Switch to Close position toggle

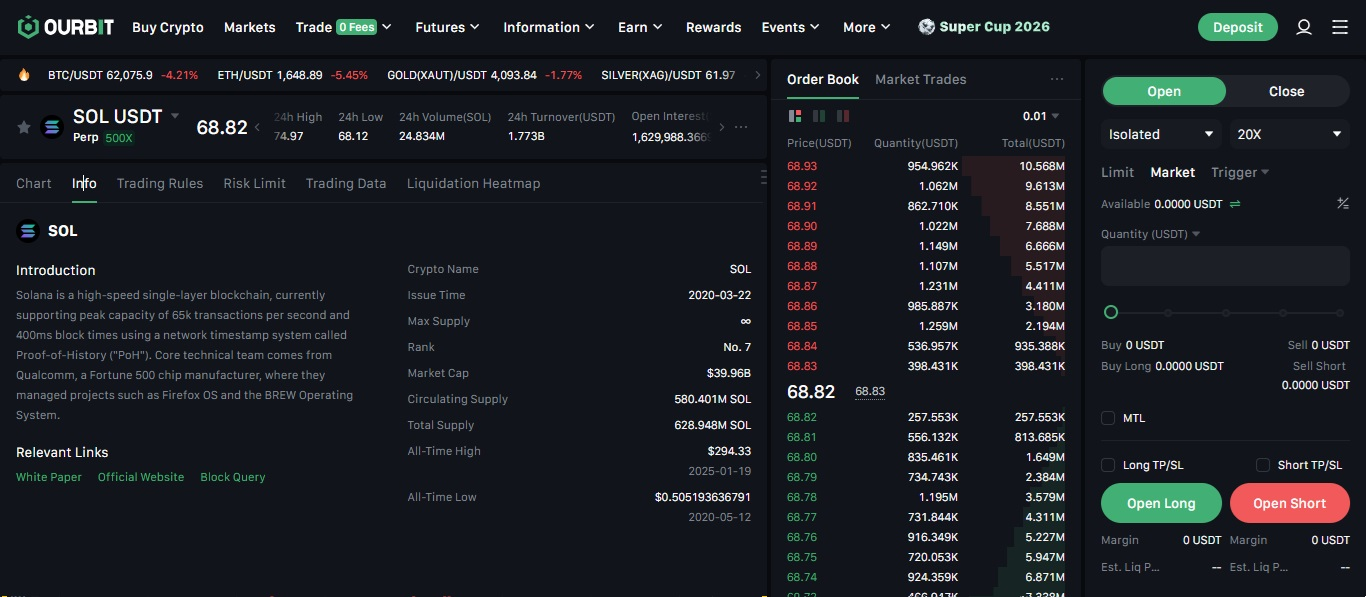[x=1287, y=91]
